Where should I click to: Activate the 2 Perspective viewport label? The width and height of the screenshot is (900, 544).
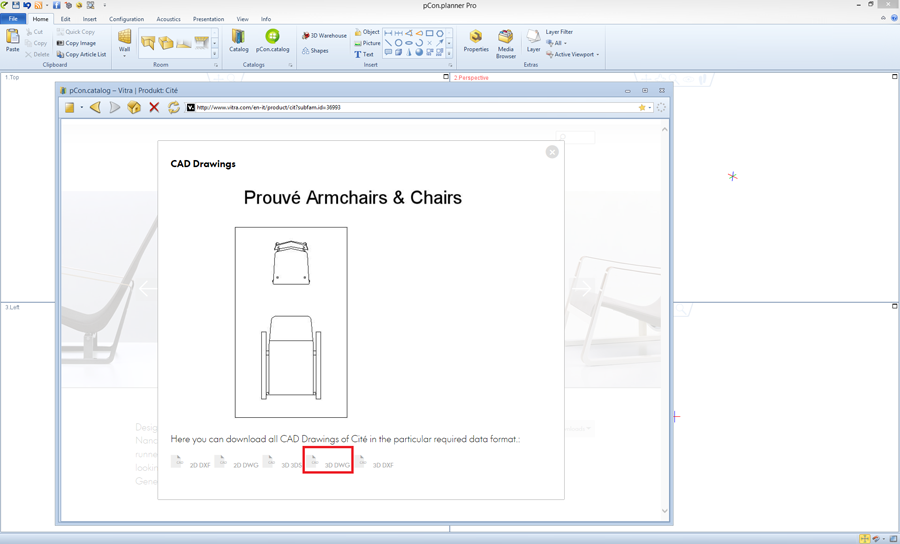pyautogui.click(x=471, y=77)
